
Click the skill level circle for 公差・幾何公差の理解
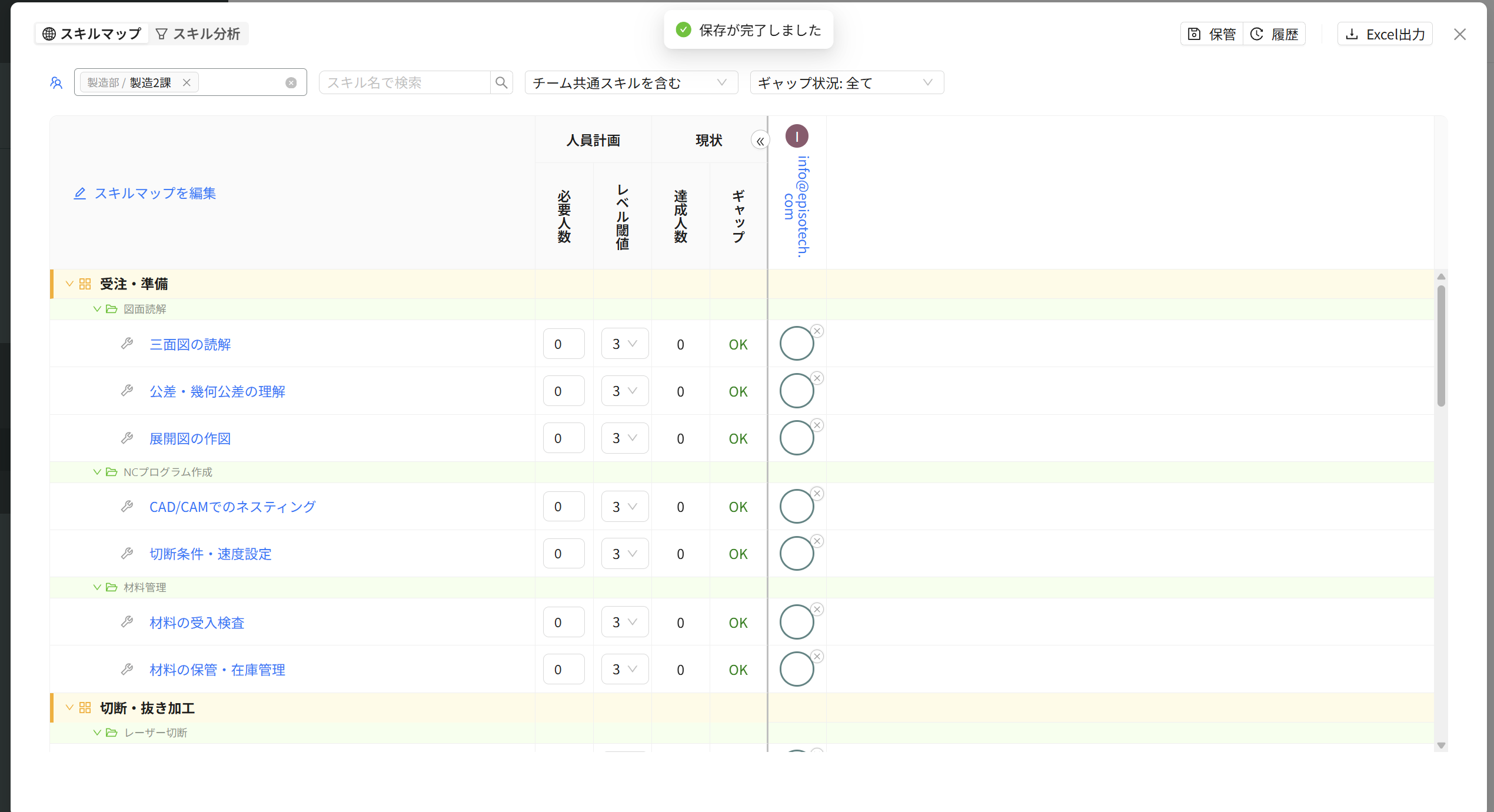[797, 391]
